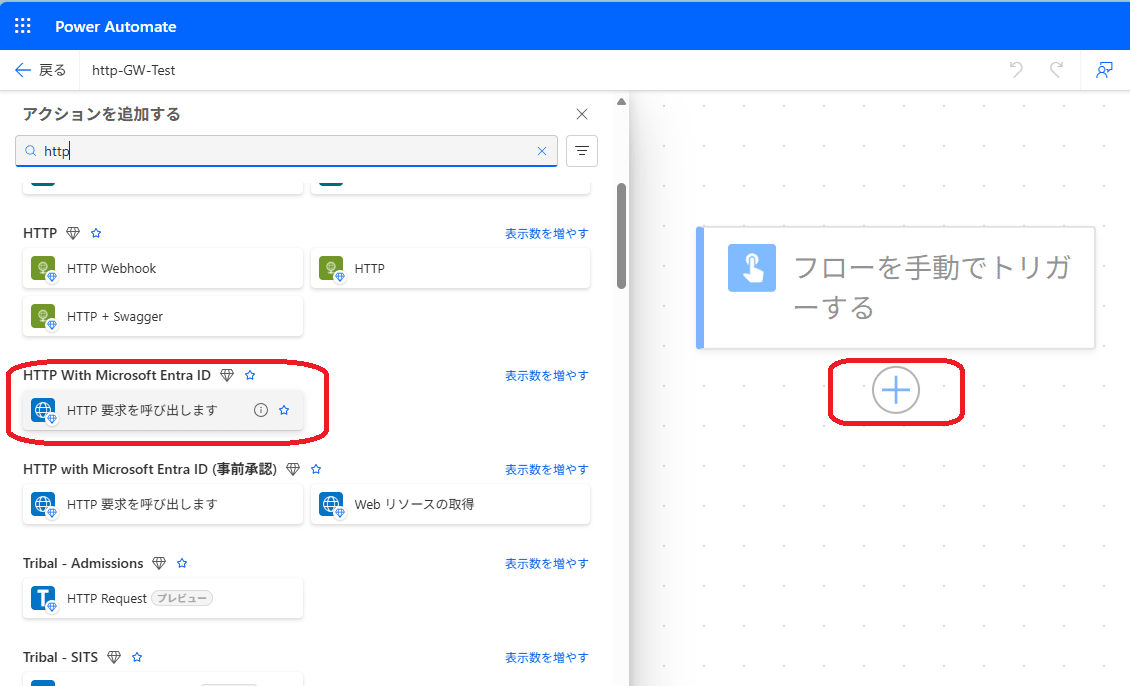Viewport: 1130px width, 686px height.
Task: Go back with the 戻る arrow
Action: [x=40, y=70]
